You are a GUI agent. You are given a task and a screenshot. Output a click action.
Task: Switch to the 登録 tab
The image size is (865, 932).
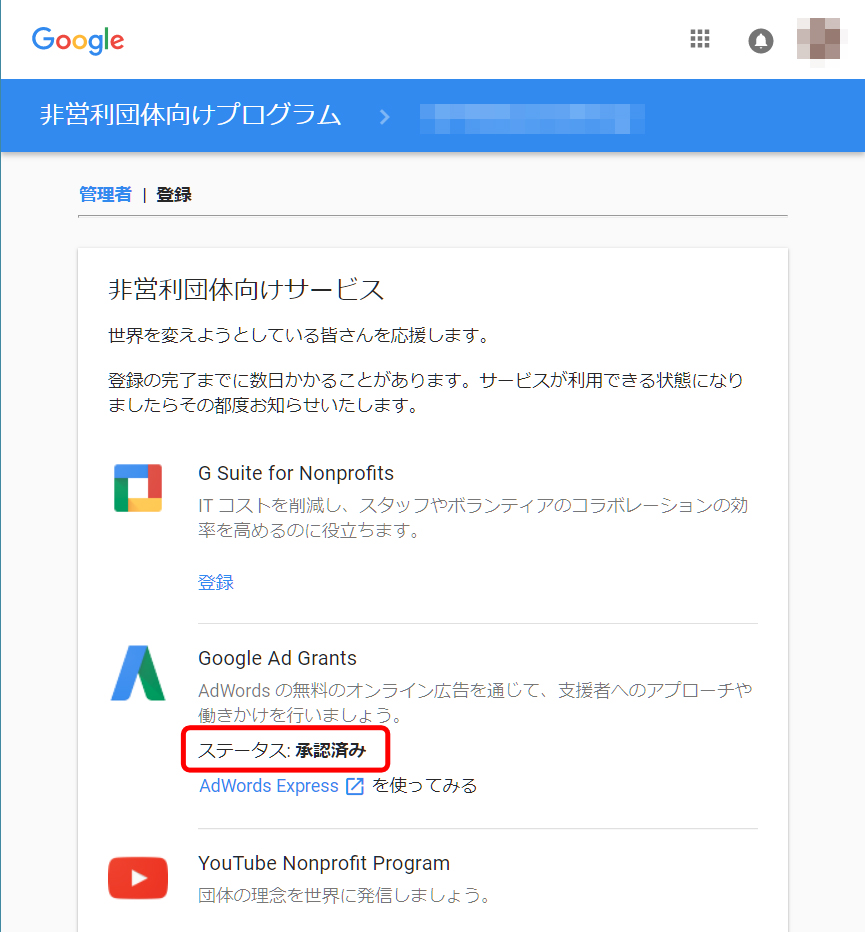(x=174, y=194)
